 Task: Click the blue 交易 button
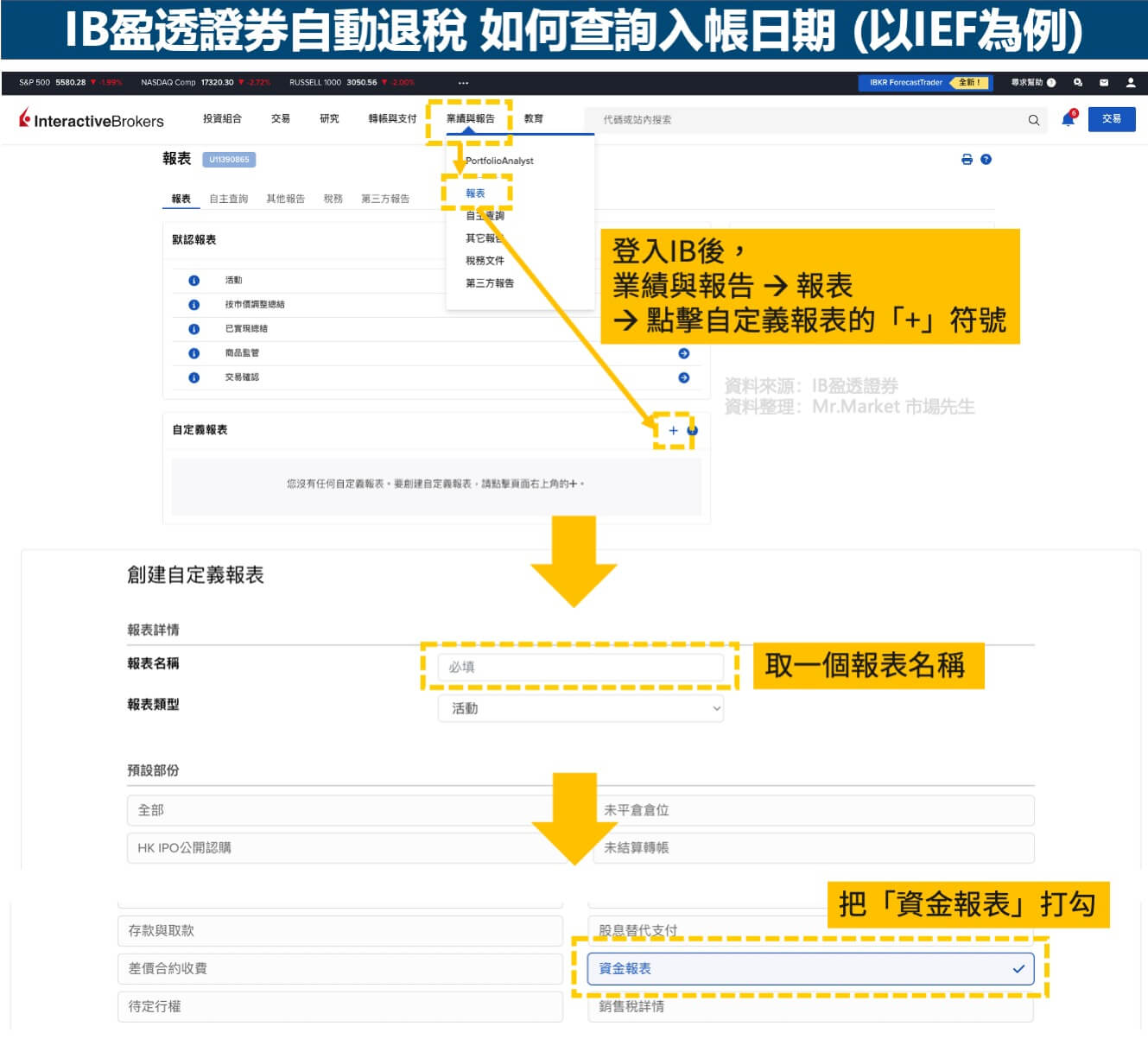click(1112, 119)
